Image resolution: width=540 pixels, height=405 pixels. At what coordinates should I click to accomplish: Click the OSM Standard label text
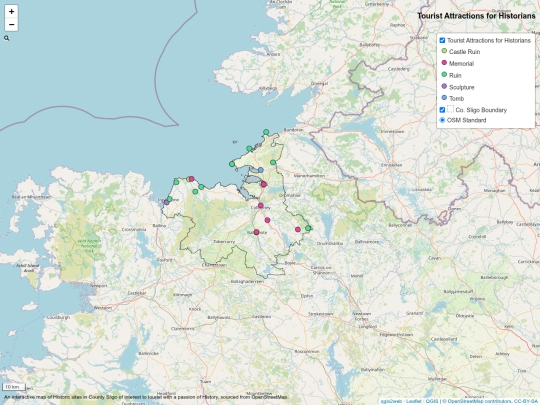tap(466, 120)
